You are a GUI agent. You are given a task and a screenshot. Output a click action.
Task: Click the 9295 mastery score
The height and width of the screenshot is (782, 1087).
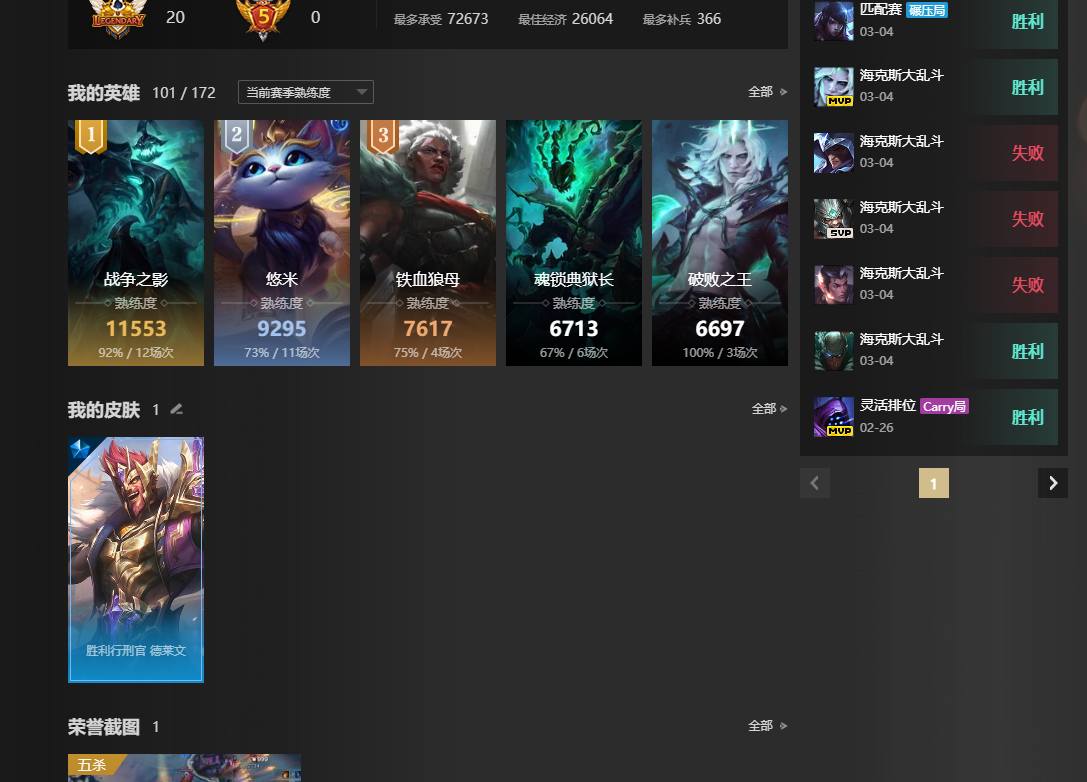pyautogui.click(x=281, y=329)
